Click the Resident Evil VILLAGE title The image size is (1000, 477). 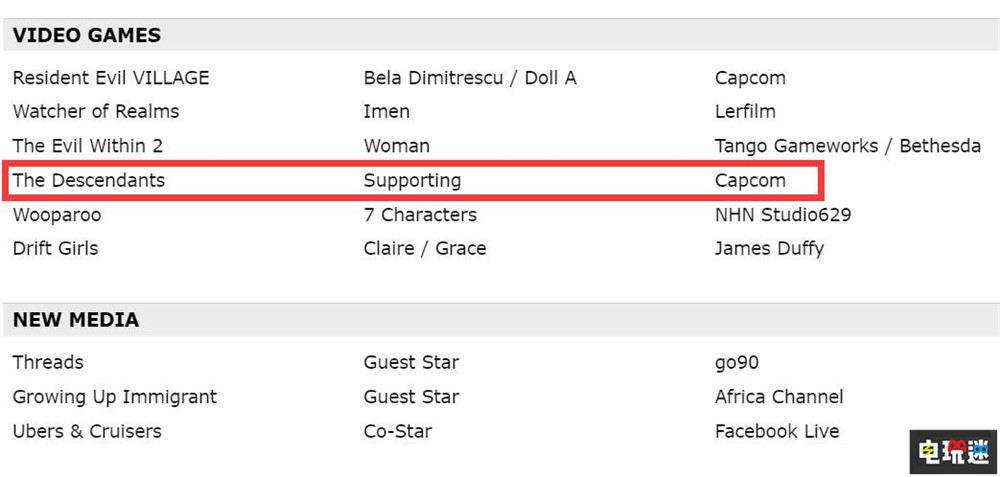(111, 78)
